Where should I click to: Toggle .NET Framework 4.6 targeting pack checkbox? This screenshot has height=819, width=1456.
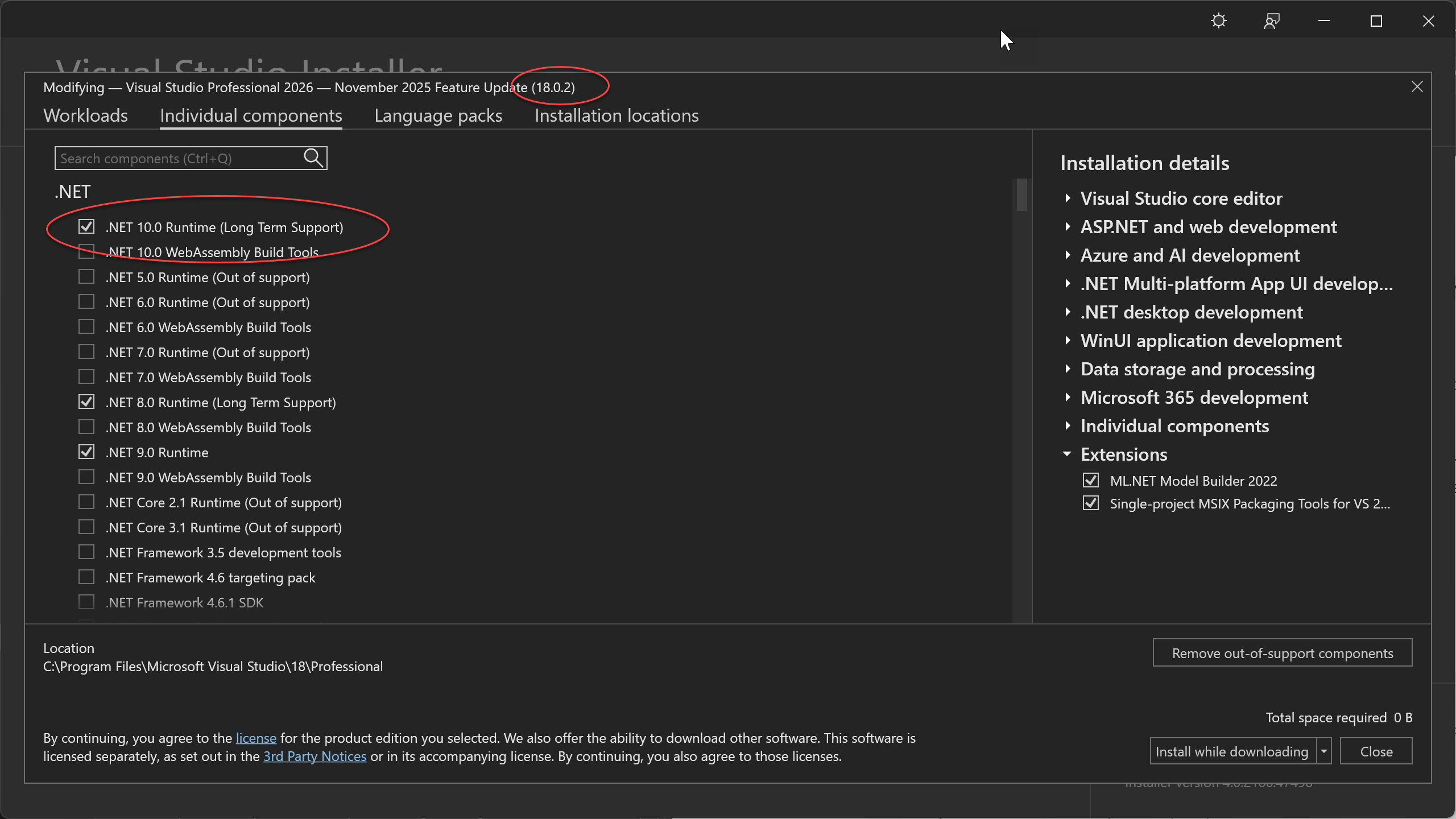pos(86,577)
